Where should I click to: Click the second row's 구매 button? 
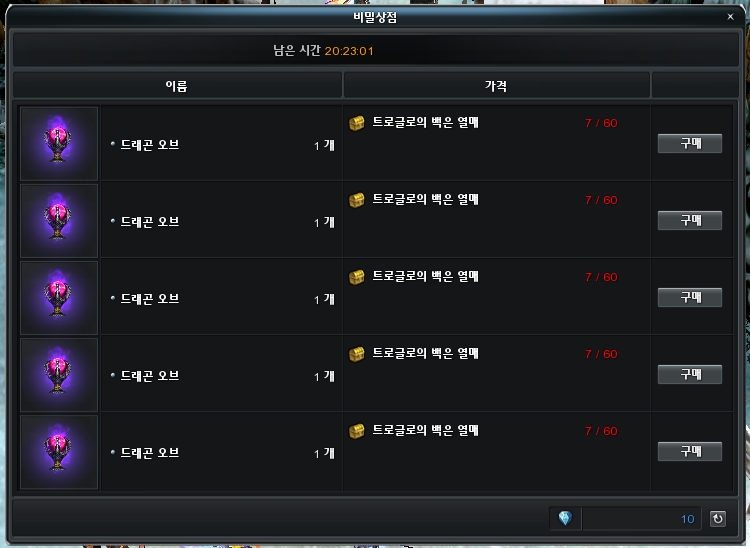click(690, 220)
